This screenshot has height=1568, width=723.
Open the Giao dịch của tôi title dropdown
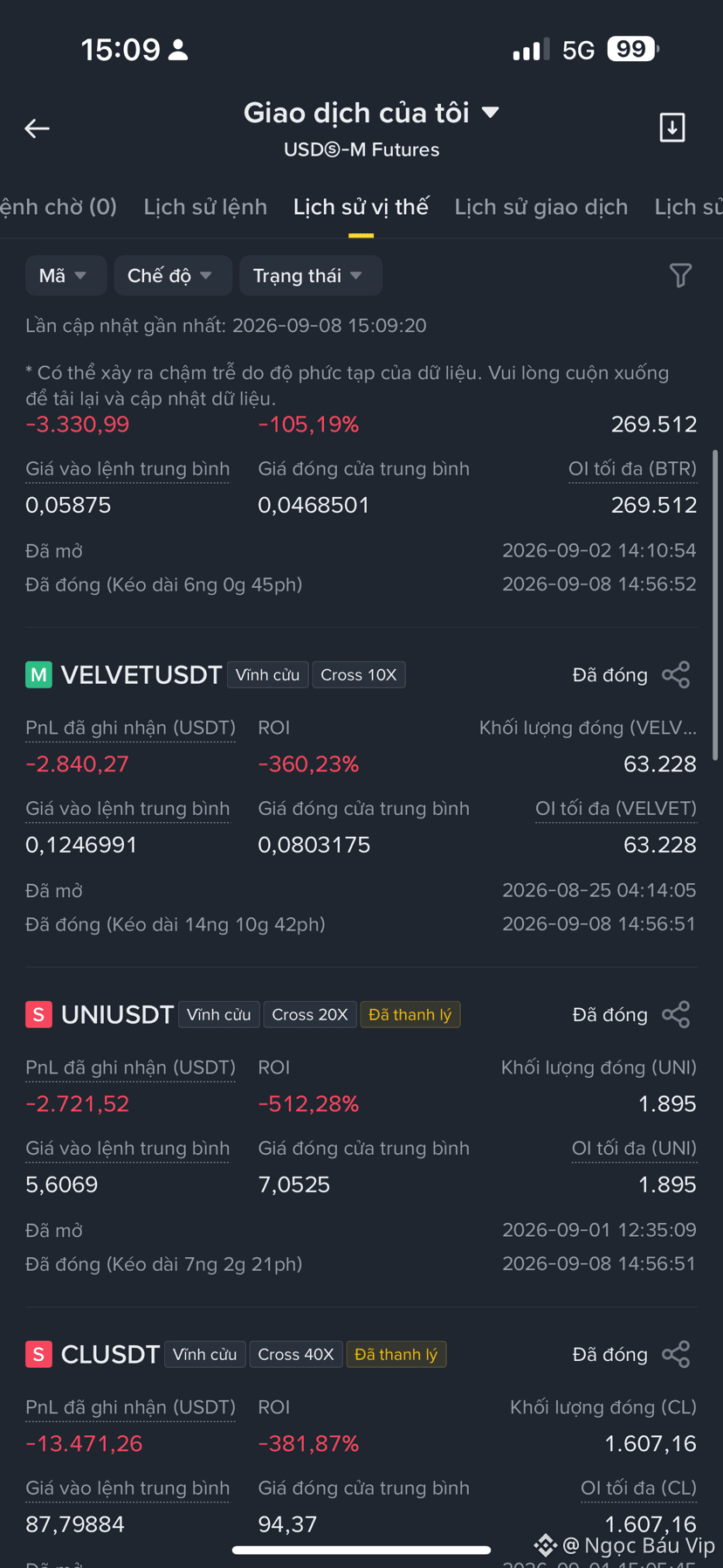tap(371, 113)
